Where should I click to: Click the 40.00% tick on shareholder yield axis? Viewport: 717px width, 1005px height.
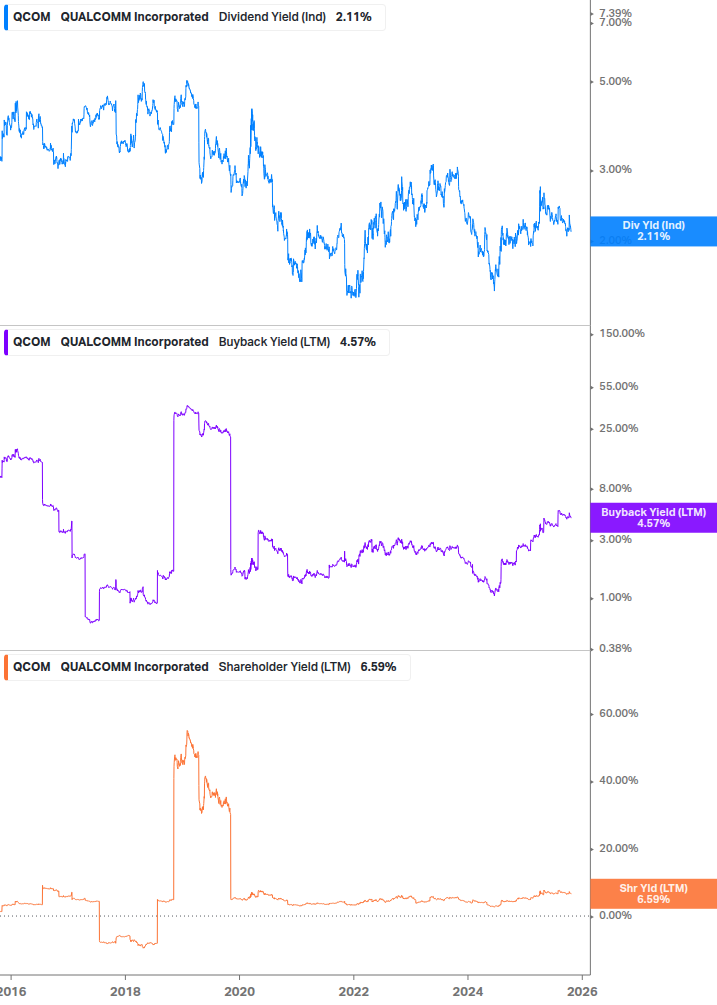click(x=618, y=781)
